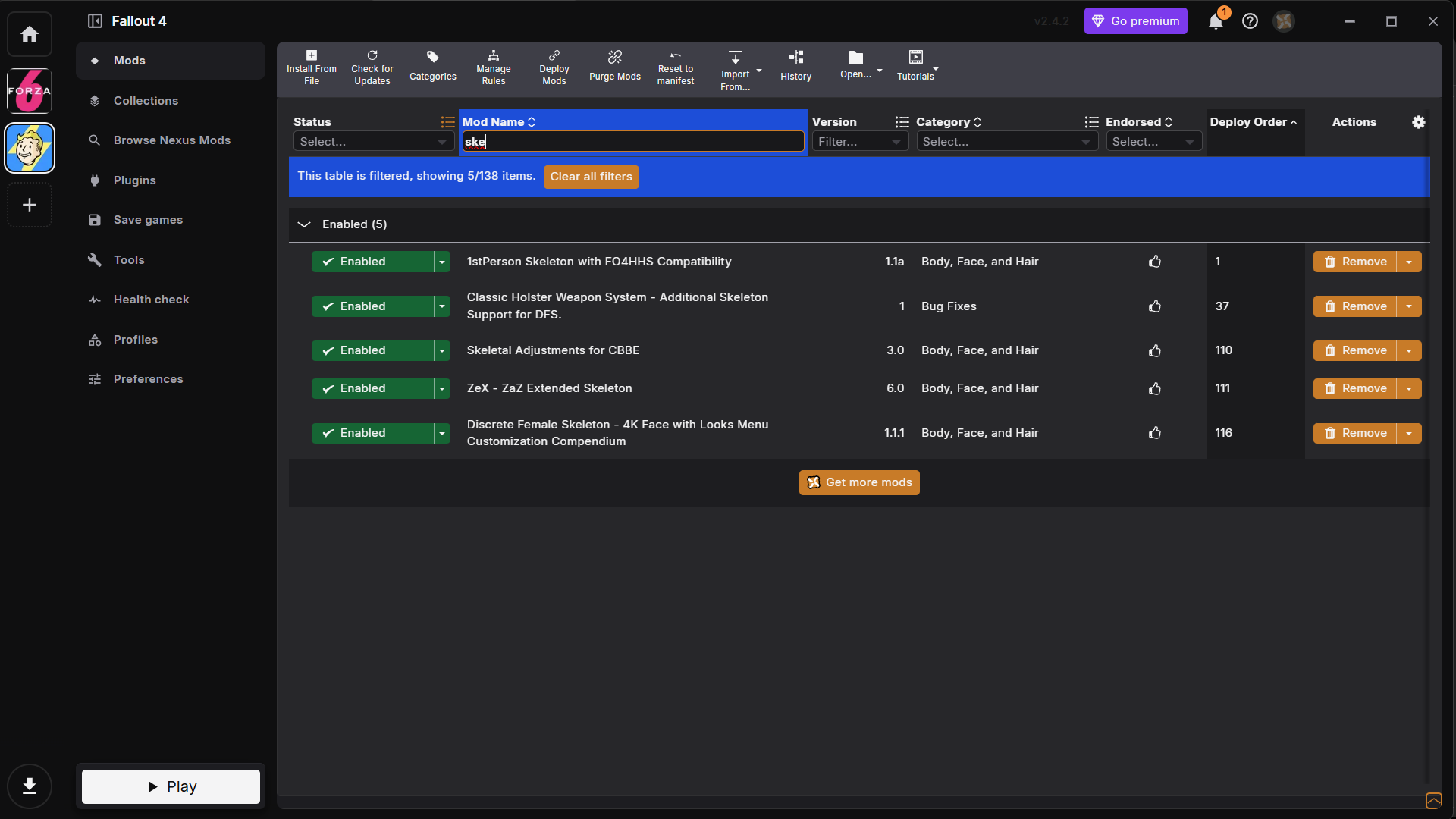
Task: Endorse Skeletal Adjustments for CBBE mod
Action: coord(1155,350)
